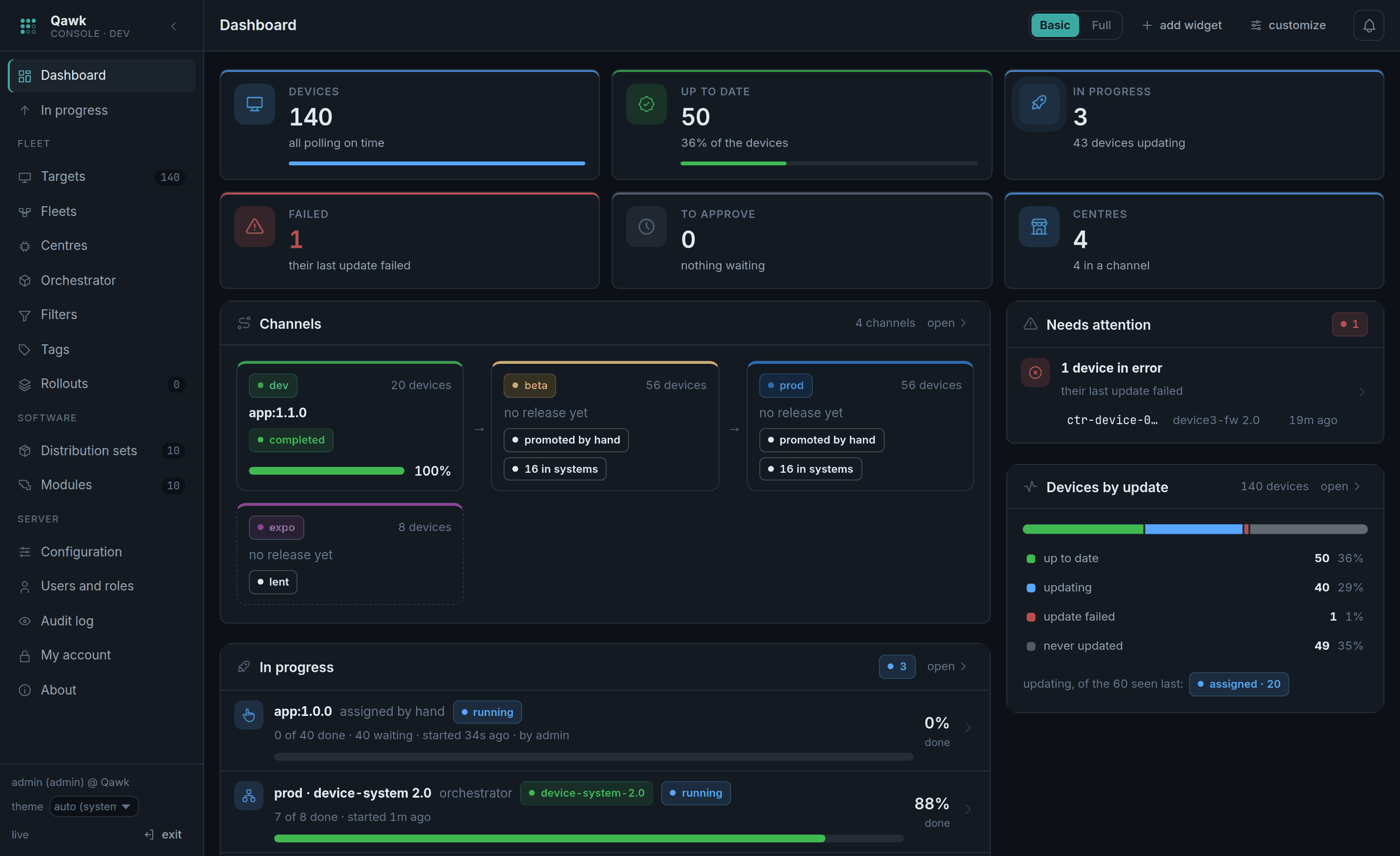Click the never updated legend row

(x=1195, y=646)
